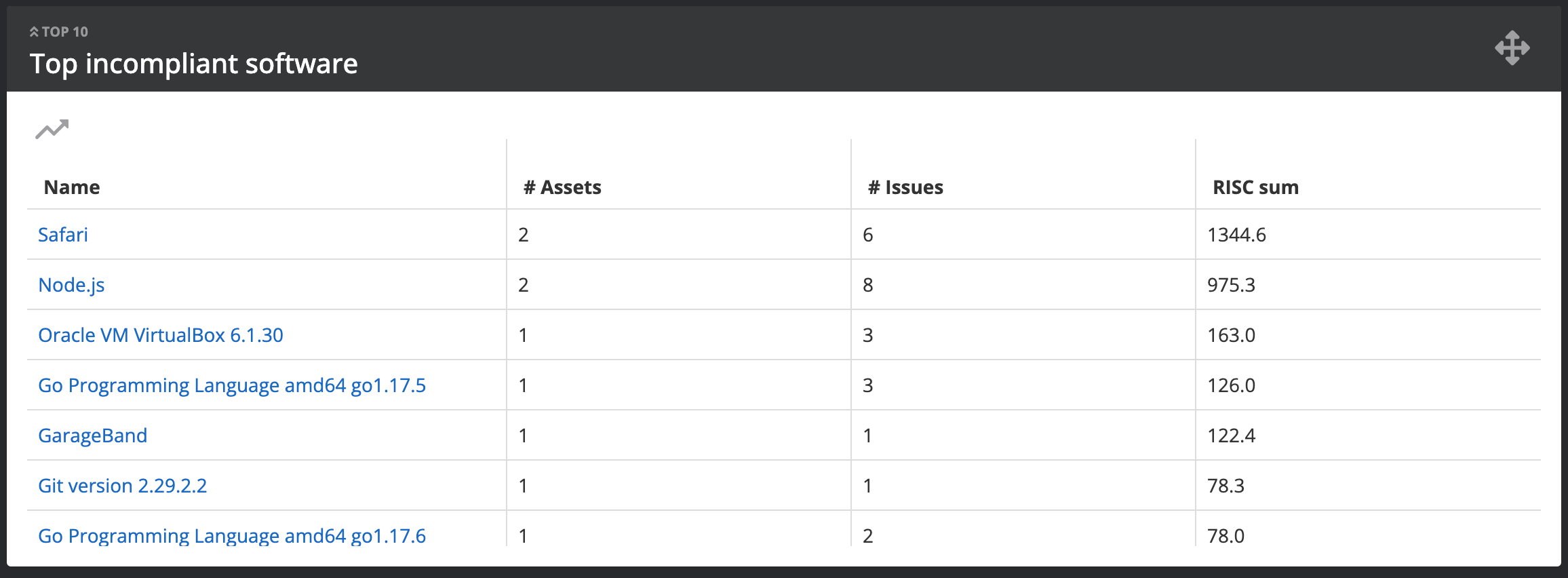Image resolution: width=1568 pixels, height=578 pixels.
Task: Click Safari's RISC sum value 1344.6
Action: (1236, 235)
